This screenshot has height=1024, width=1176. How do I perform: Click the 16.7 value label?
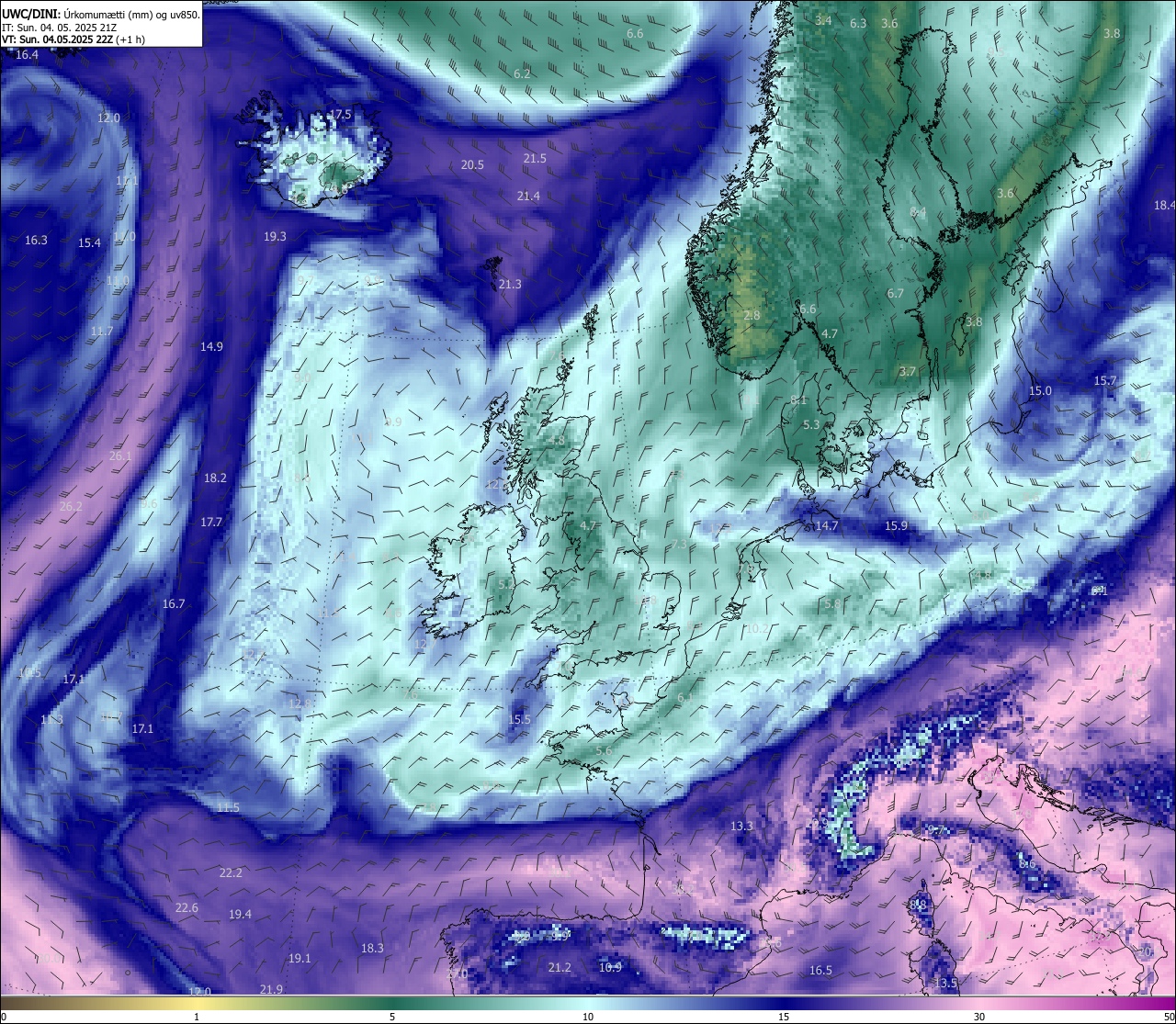click(x=174, y=604)
